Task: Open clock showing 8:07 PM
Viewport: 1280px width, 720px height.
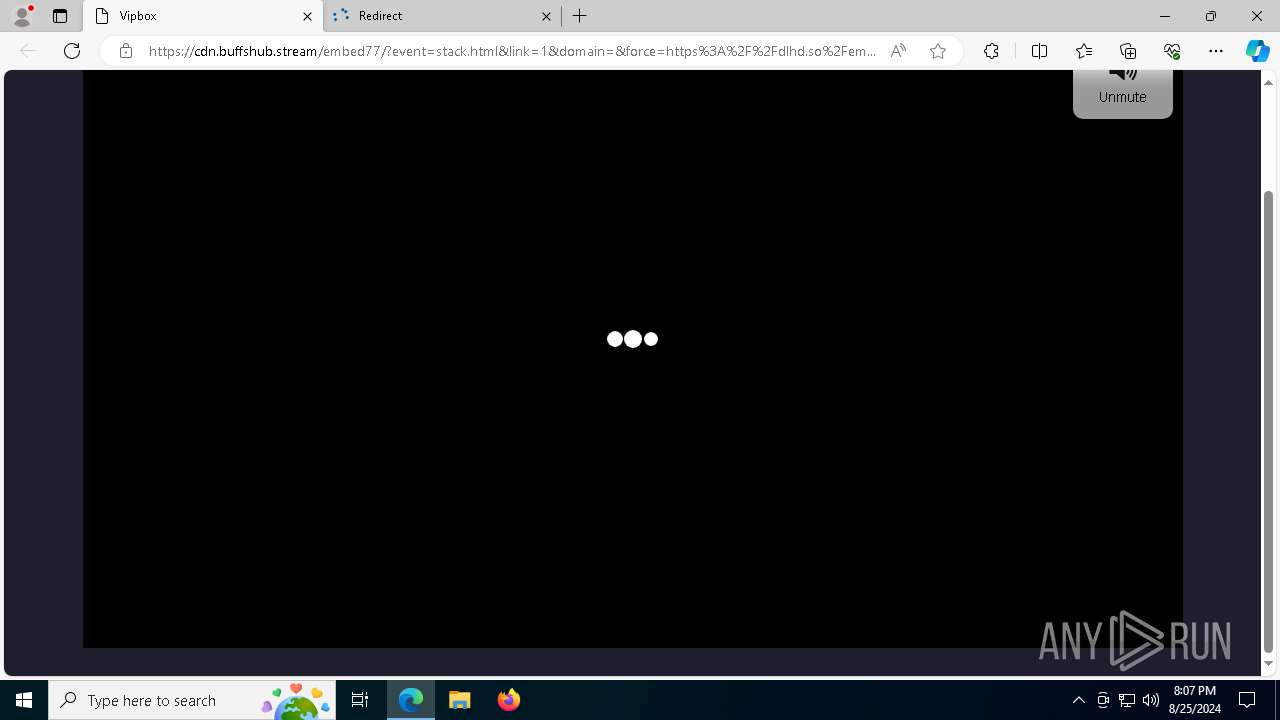Action: pos(1195,700)
